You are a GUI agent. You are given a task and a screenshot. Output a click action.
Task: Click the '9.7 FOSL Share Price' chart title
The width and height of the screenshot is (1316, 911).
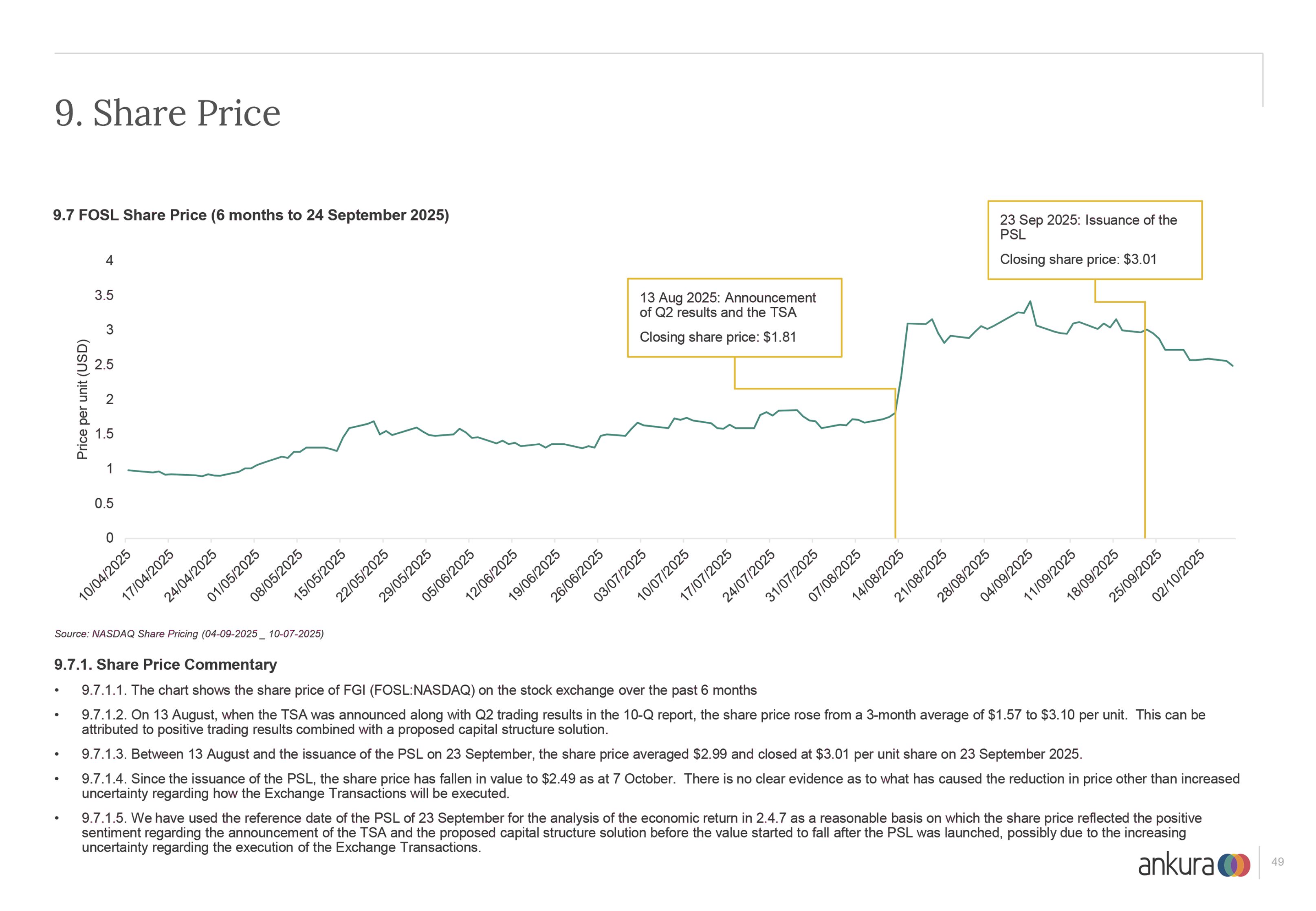251,215
